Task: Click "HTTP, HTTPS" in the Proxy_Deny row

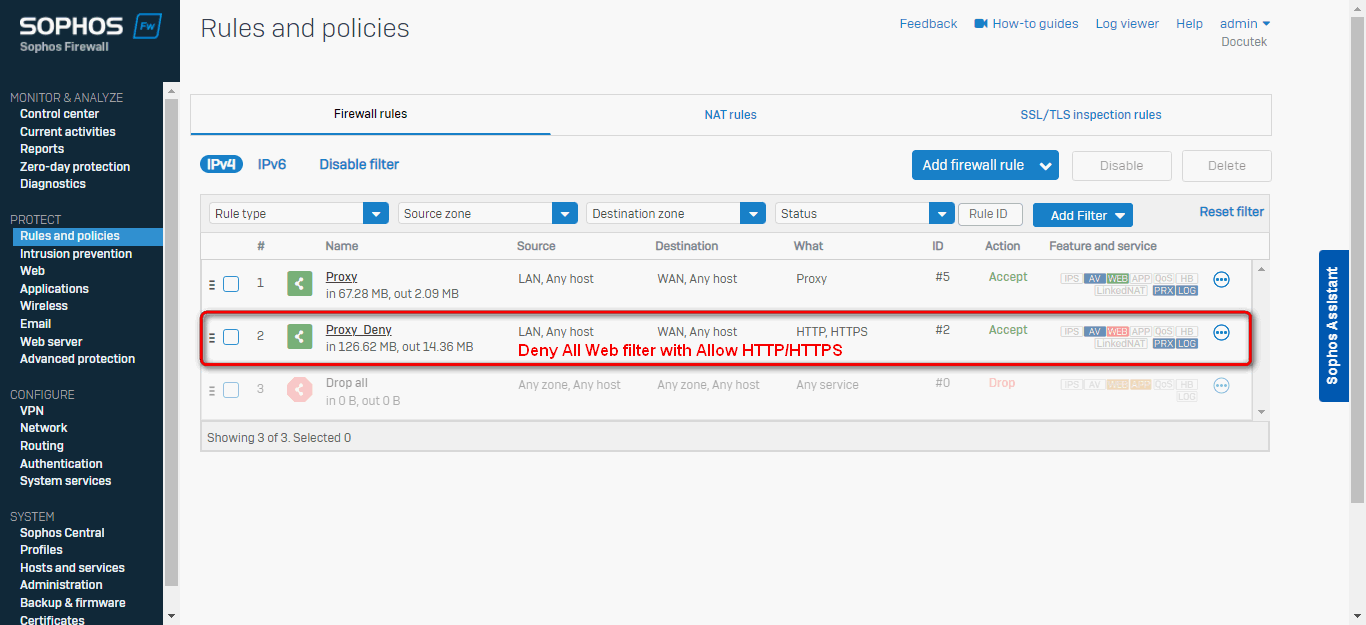Action: [x=832, y=332]
